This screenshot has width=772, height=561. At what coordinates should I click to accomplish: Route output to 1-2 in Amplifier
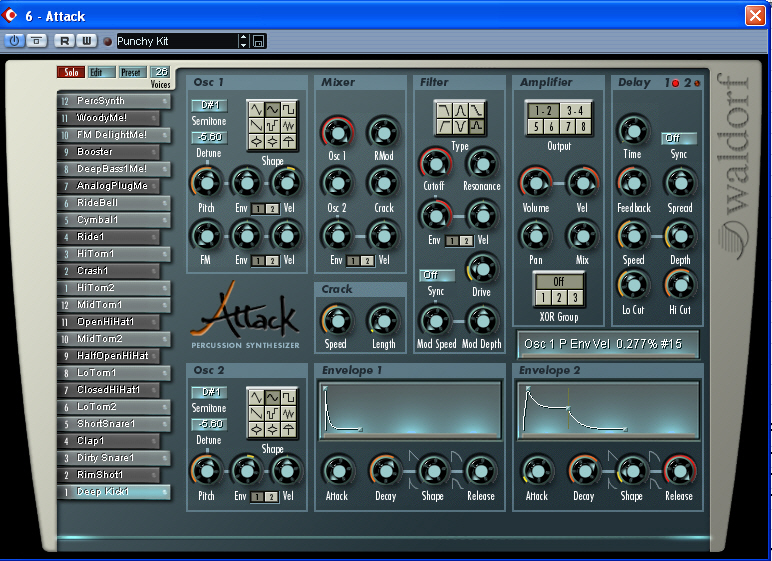(x=543, y=111)
